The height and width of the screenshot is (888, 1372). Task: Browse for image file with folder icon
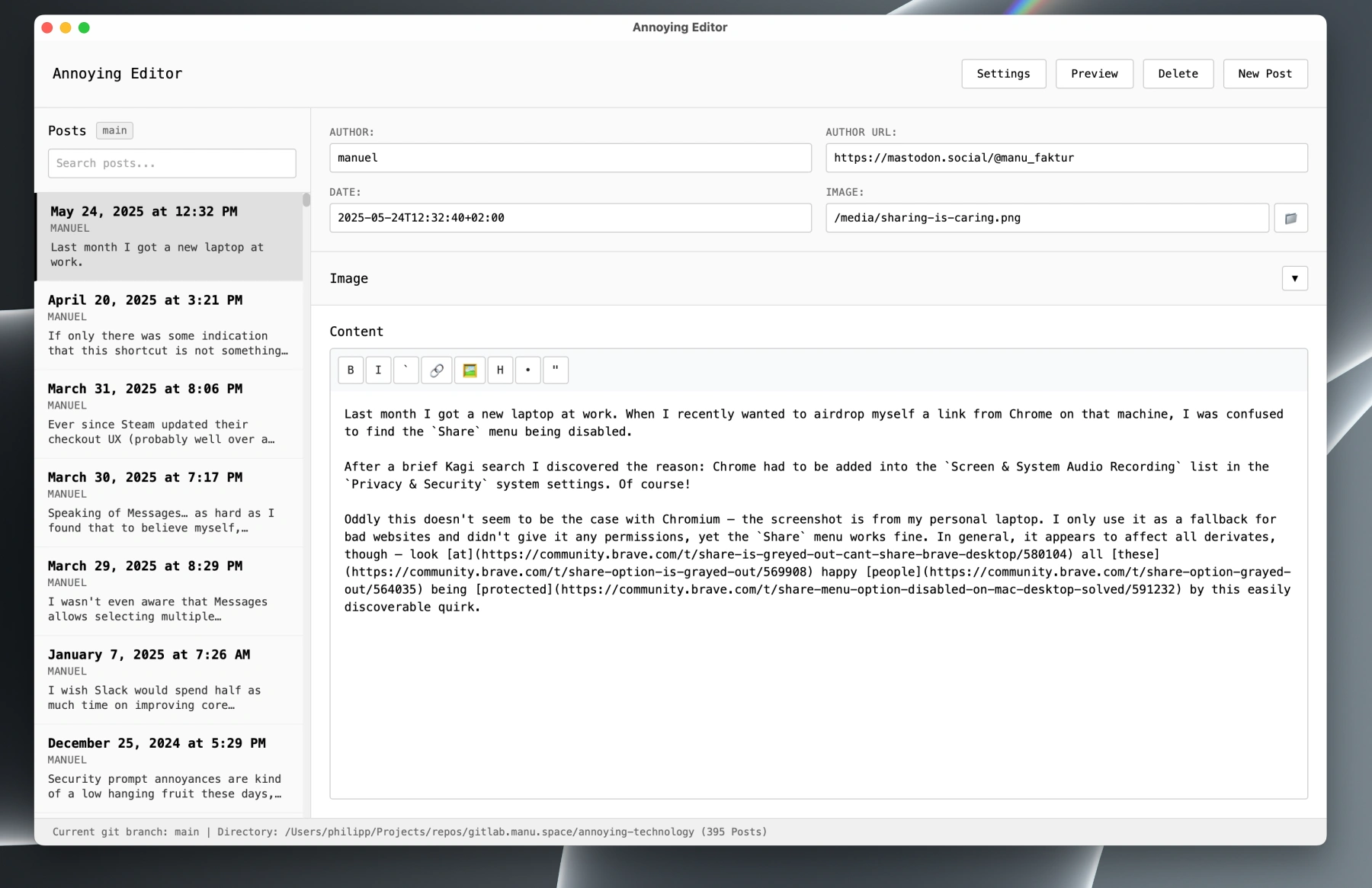pyautogui.click(x=1290, y=218)
